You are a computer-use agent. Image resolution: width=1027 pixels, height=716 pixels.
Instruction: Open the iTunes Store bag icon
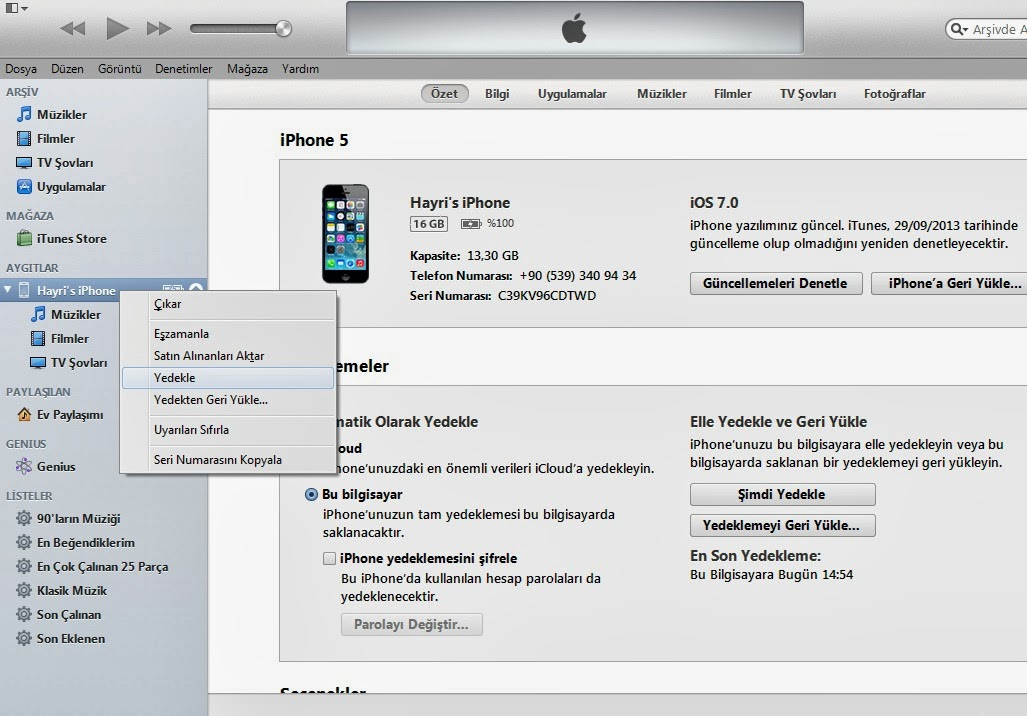click(x=24, y=238)
